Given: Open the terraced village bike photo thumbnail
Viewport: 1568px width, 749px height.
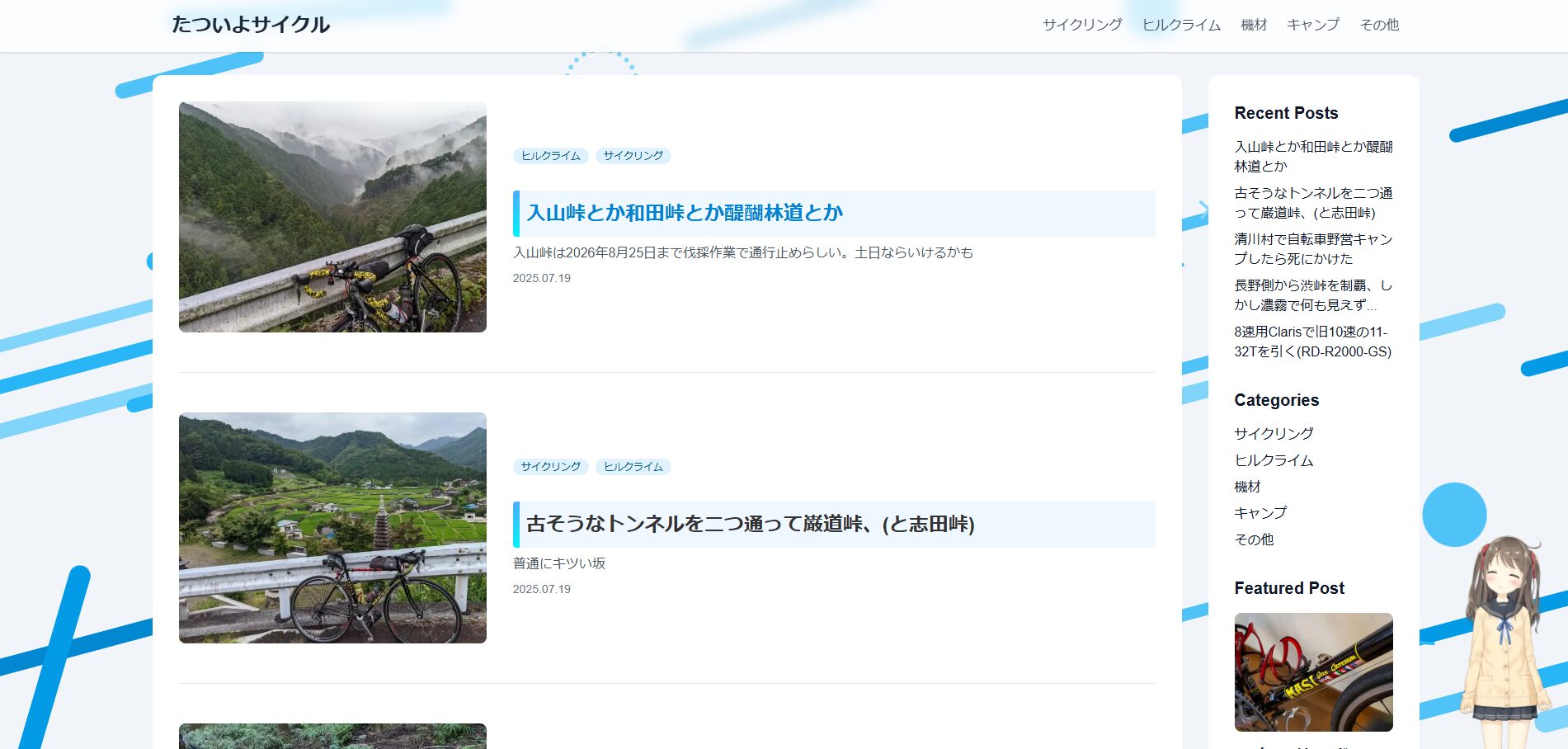Looking at the screenshot, I should [332, 528].
